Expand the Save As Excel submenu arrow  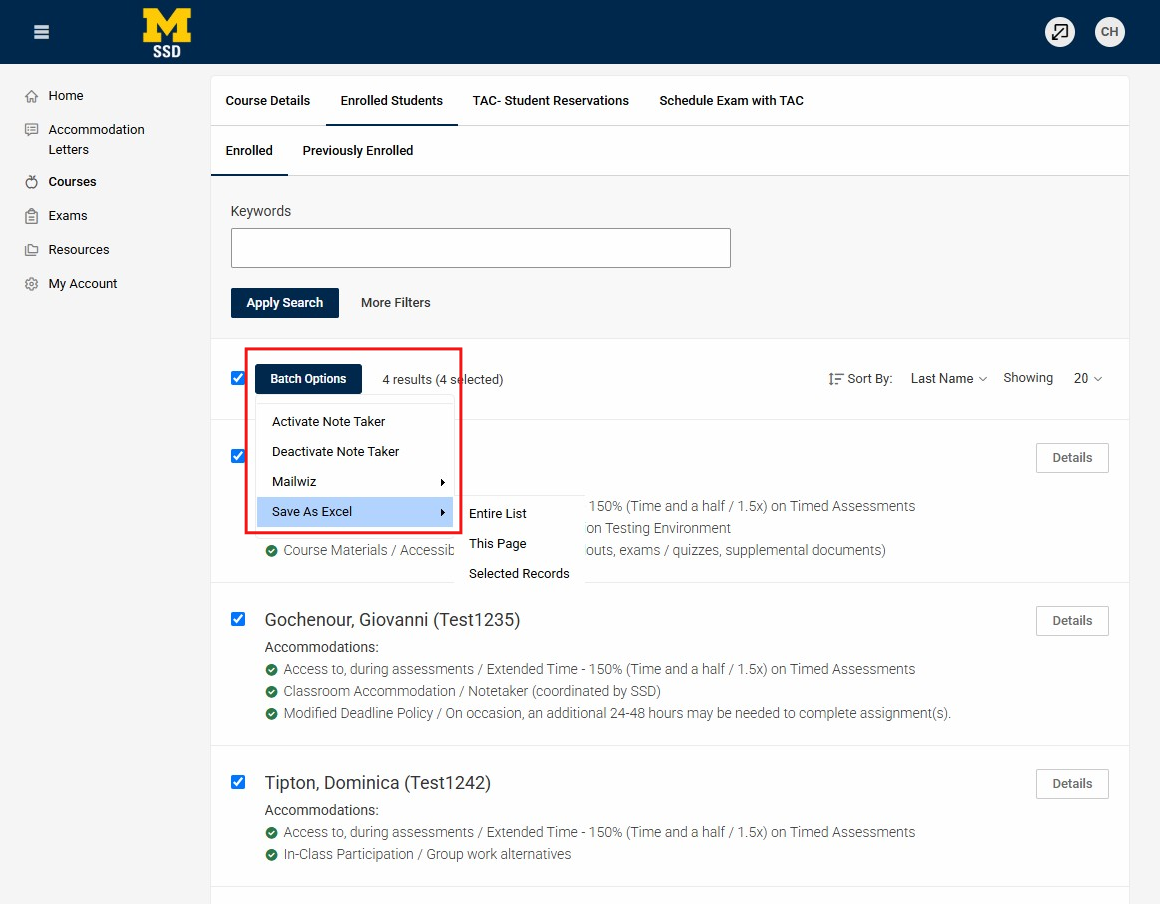tap(442, 512)
